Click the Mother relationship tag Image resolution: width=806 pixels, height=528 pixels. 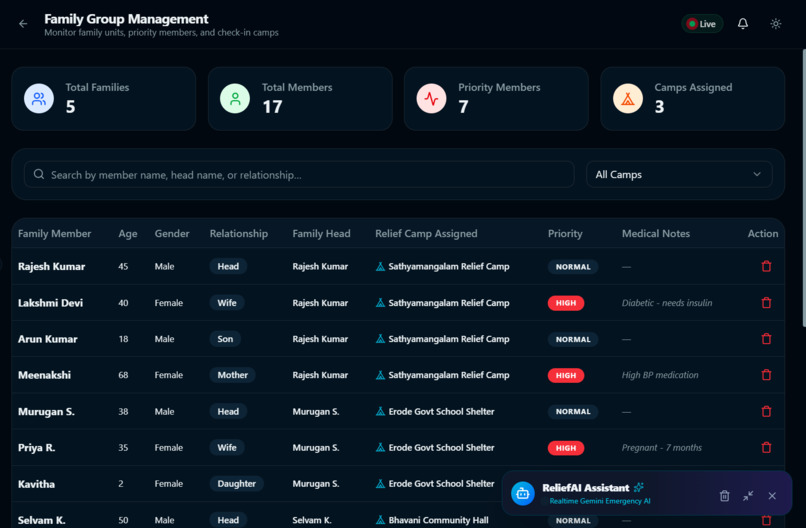[232, 375]
